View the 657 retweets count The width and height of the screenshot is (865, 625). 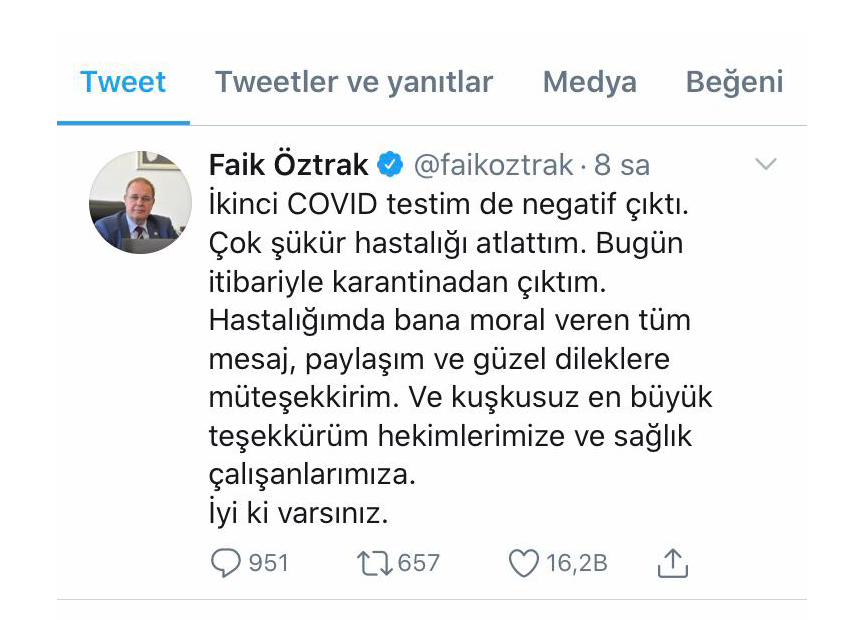coord(419,563)
